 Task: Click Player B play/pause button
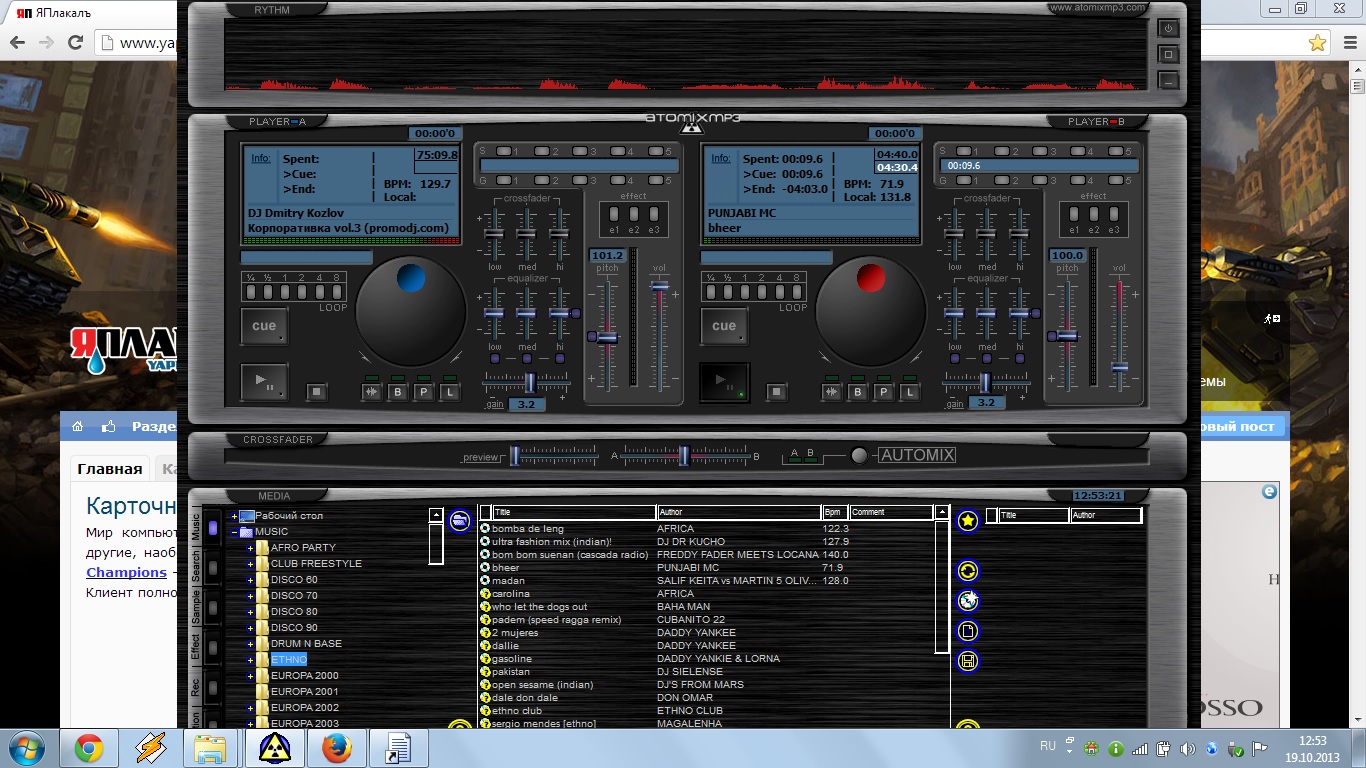[x=724, y=381]
